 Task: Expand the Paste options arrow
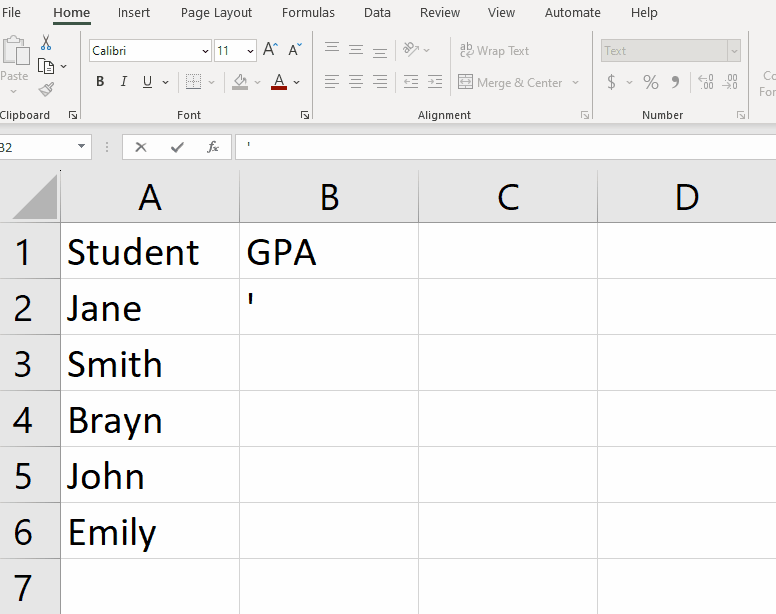pyautogui.click(x=13, y=92)
